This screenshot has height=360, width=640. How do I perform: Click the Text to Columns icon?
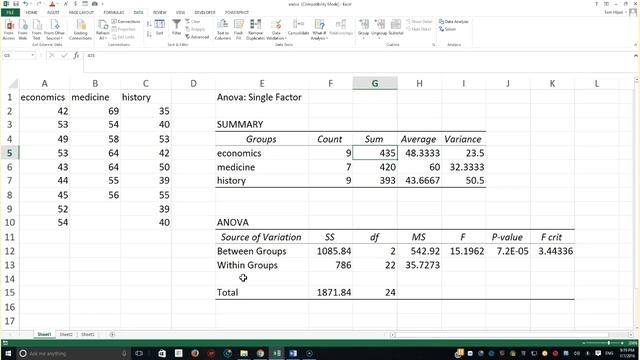click(x=222, y=29)
